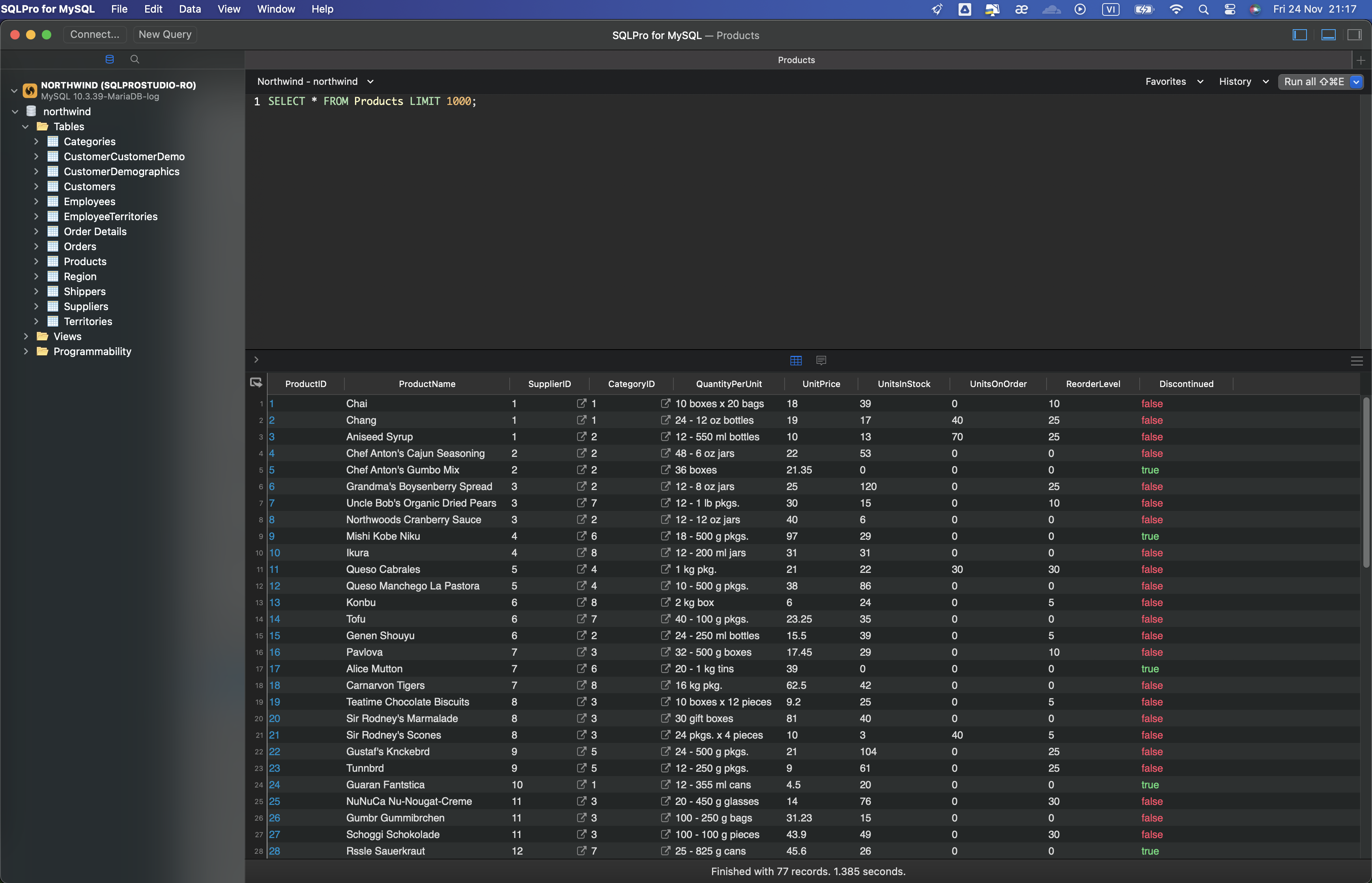Select the Territories table in tree
The height and width of the screenshot is (883, 1372).
pyautogui.click(x=88, y=321)
